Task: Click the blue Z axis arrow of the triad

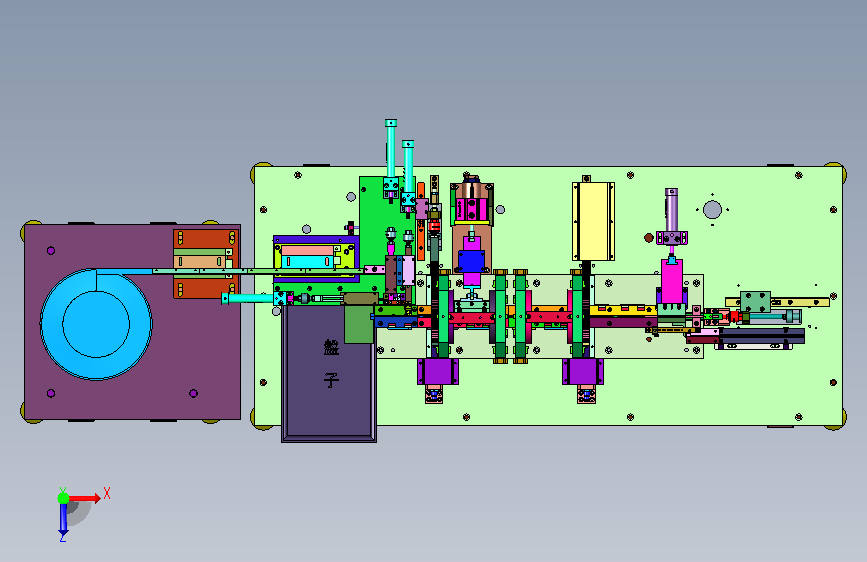Action: (x=63, y=520)
